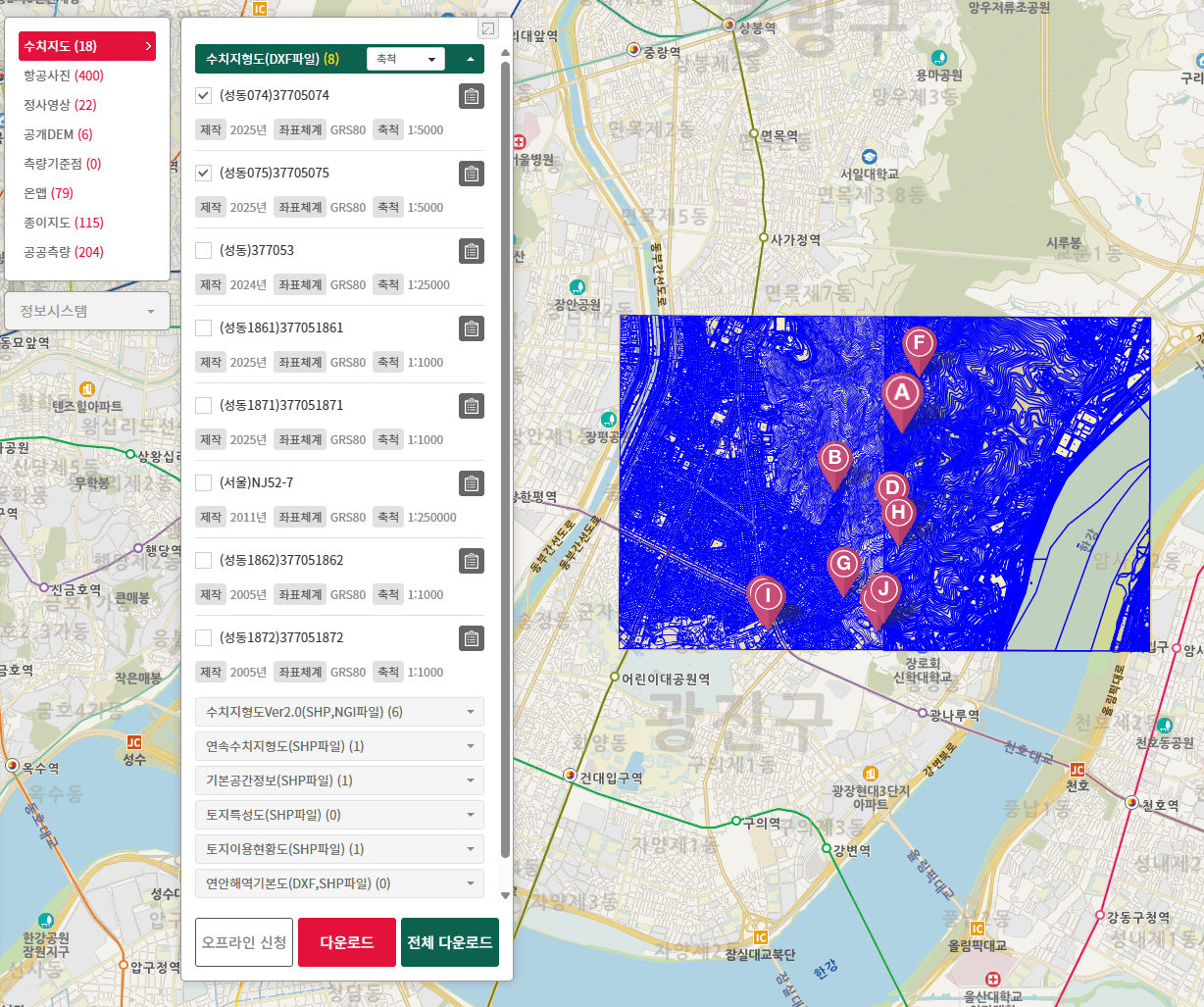This screenshot has width=1204, height=1007.
Task: Open clipboard details icon for (성동074)37705074
Action: coord(472,96)
